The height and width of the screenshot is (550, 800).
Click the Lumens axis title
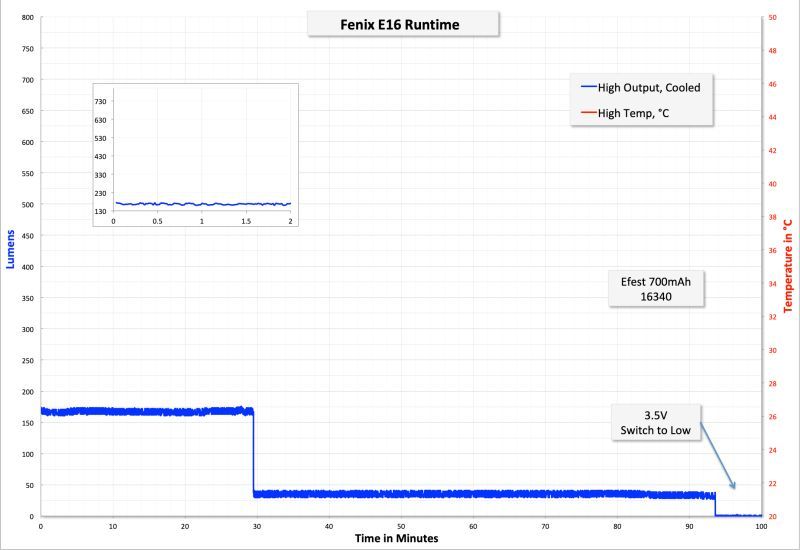point(10,249)
